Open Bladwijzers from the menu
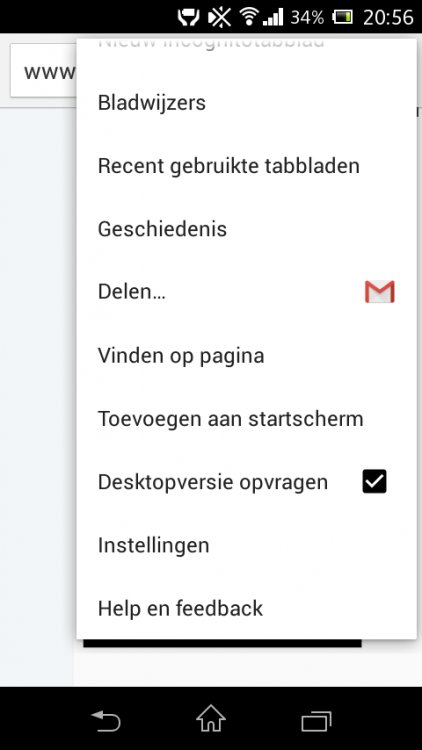 (246, 102)
